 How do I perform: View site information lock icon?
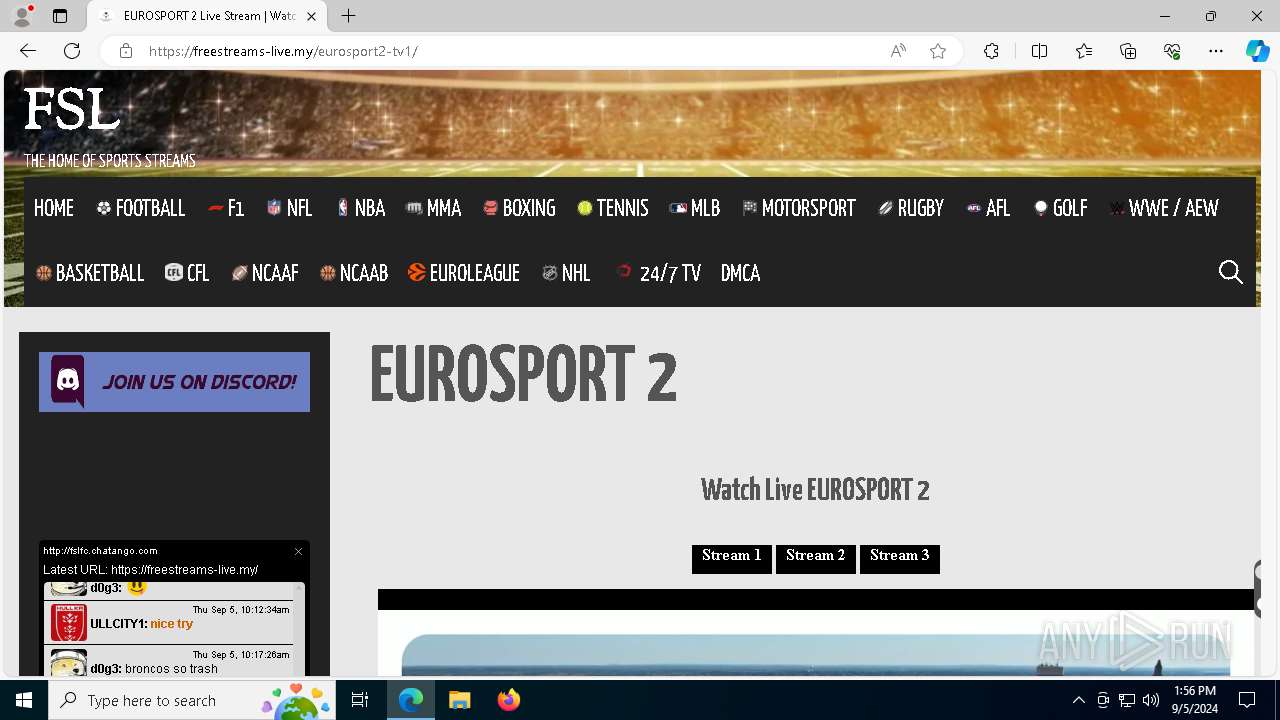[x=126, y=51]
